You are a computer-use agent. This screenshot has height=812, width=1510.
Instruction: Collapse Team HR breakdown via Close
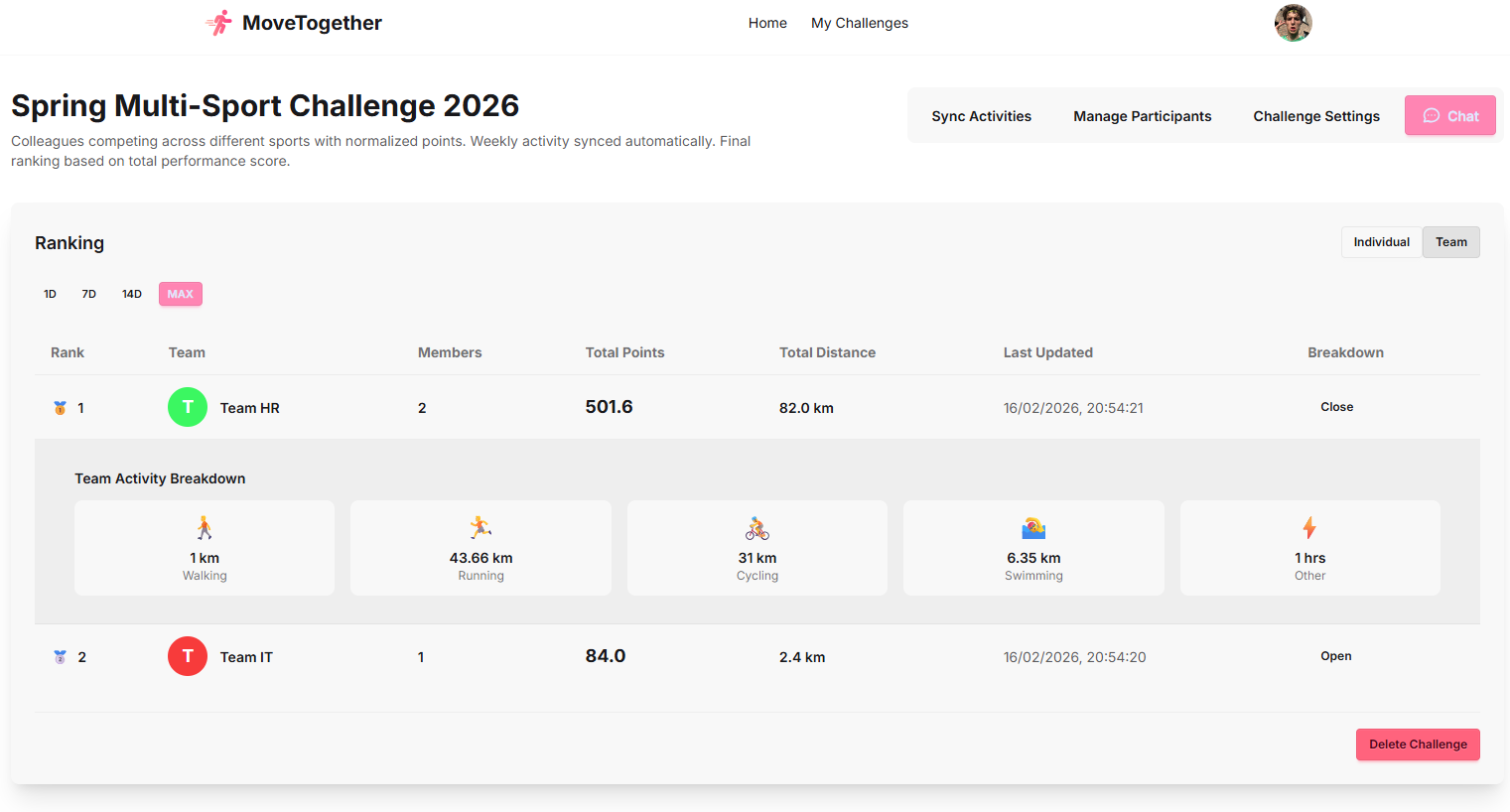coord(1336,407)
